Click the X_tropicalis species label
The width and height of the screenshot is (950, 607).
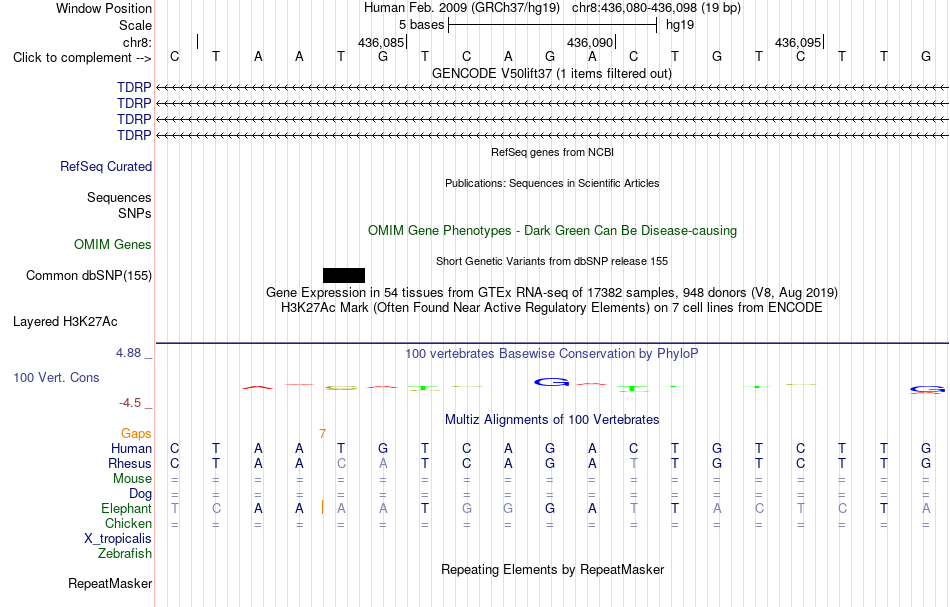118,539
